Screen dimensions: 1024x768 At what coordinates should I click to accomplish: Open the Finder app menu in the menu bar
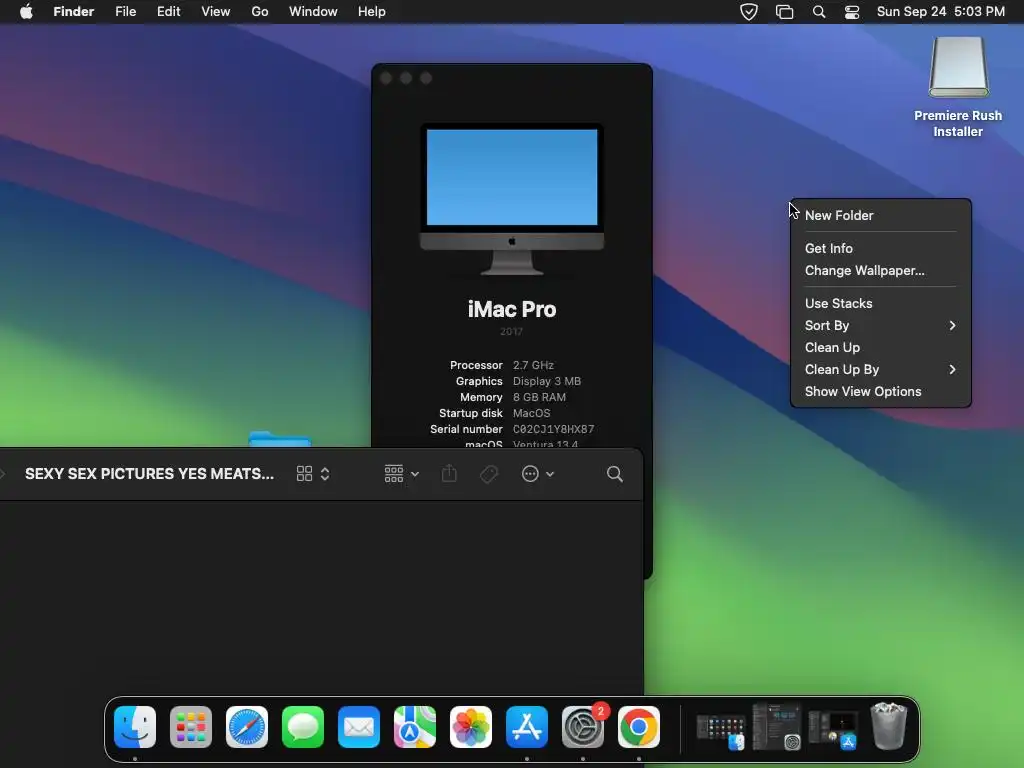[74, 12]
